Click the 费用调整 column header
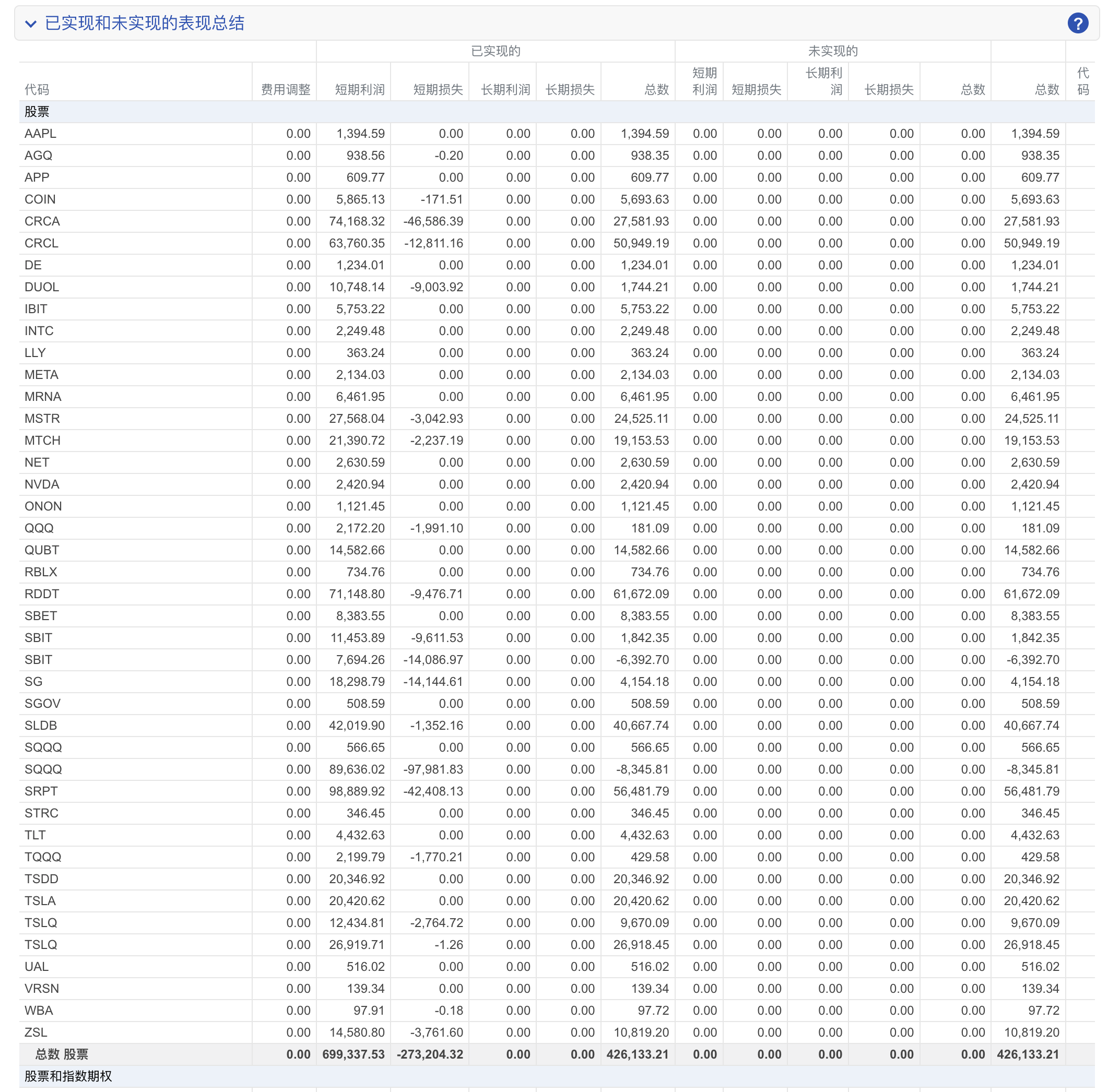The image size is (1108, 1092). [286, 89]
